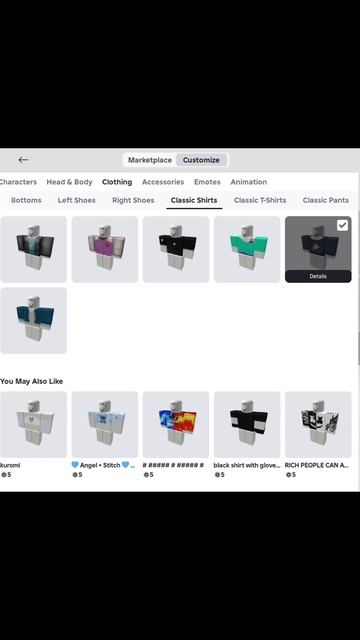Select the Customize toggle tab

point(201,160)
